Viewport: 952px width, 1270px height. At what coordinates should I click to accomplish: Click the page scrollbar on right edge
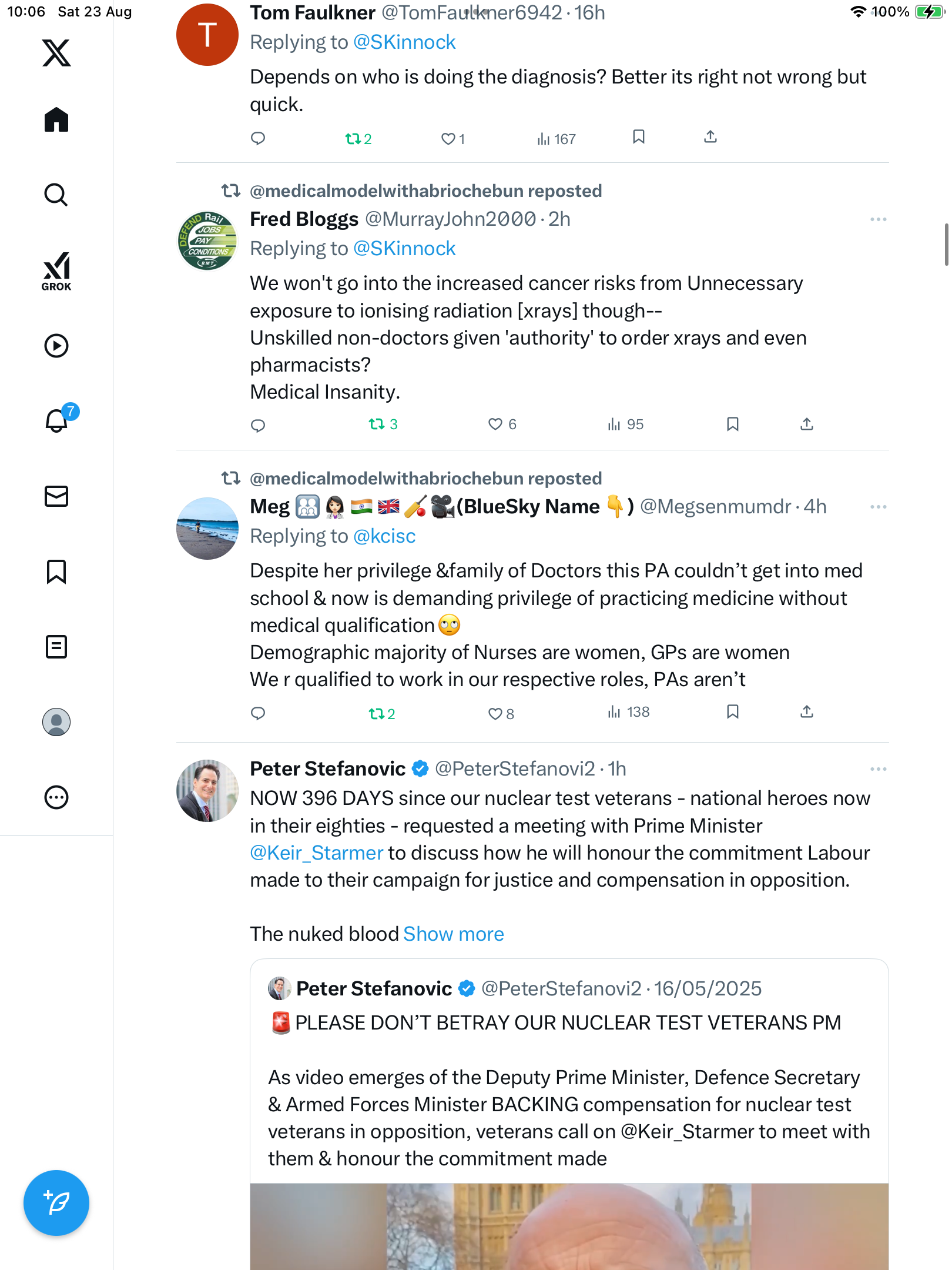[946, 244]
